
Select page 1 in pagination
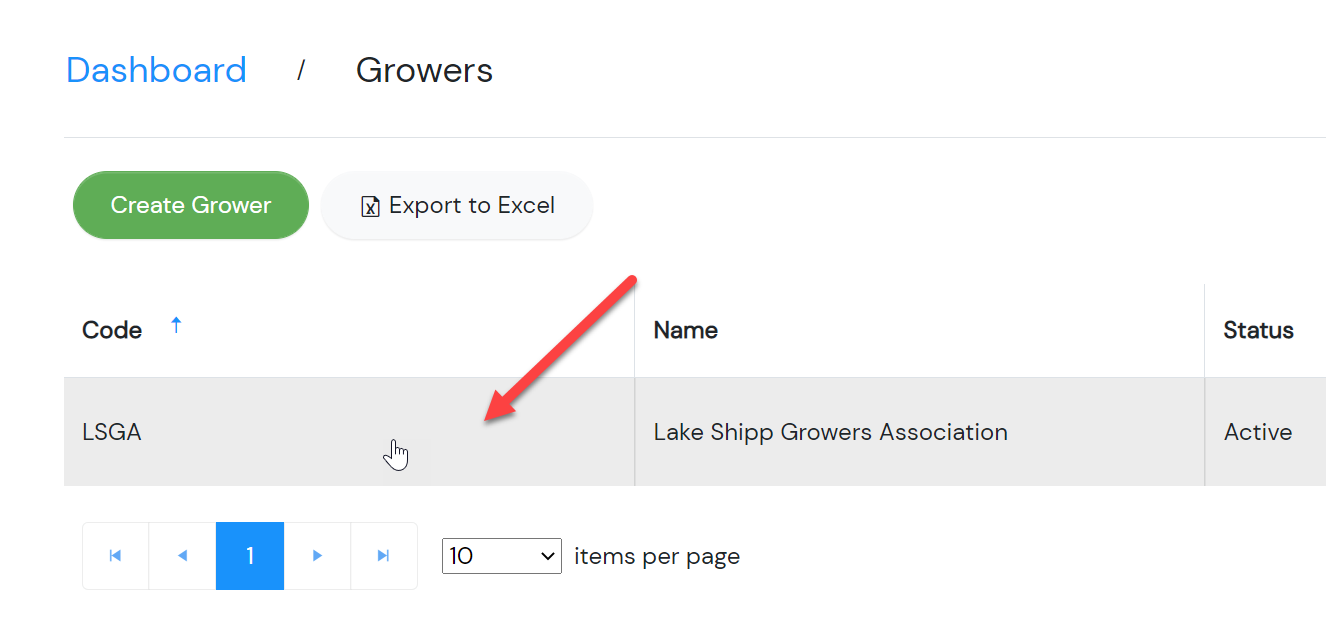[x=250, y=556]
